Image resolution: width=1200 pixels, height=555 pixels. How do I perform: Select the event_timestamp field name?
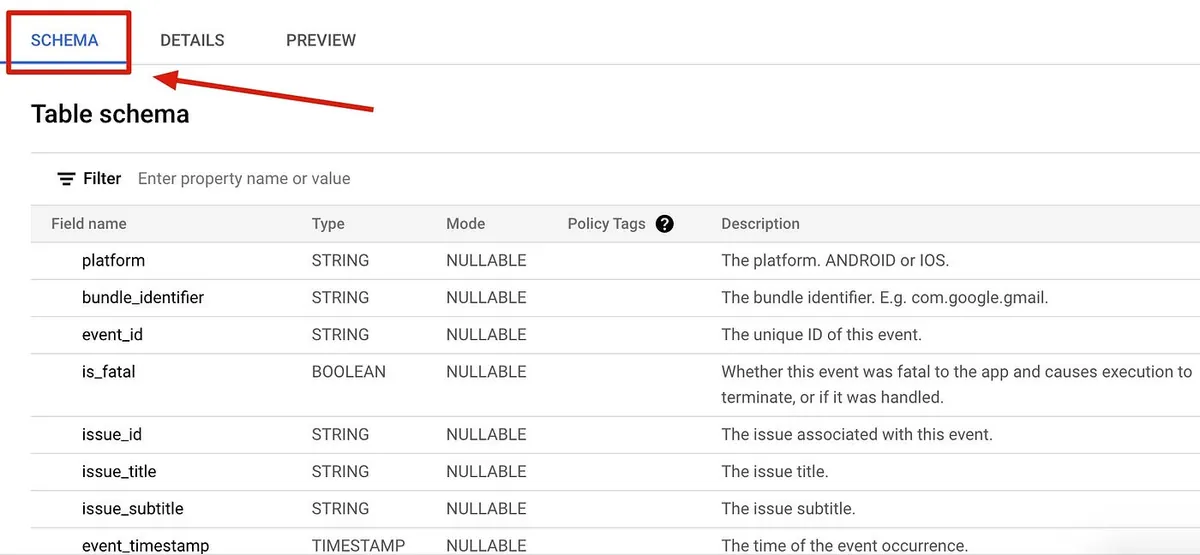tap(145, 546)
